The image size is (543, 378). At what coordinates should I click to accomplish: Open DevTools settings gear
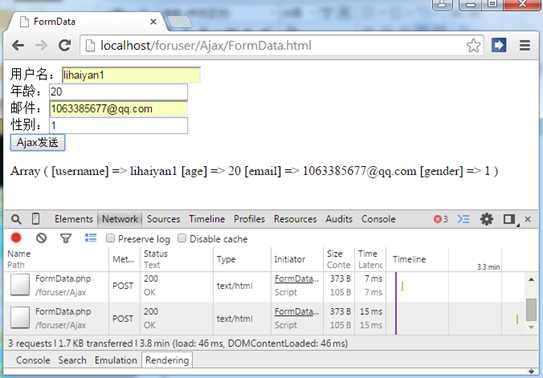point(487,219)
